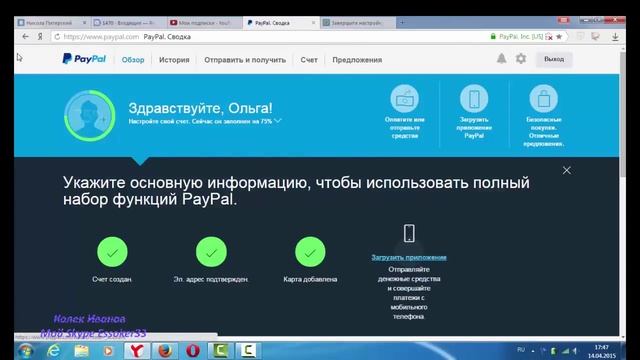The width and height of the screenshot is (640, 360).
Task: Open the Обзор navigation tab
Action: coord(133,60)
